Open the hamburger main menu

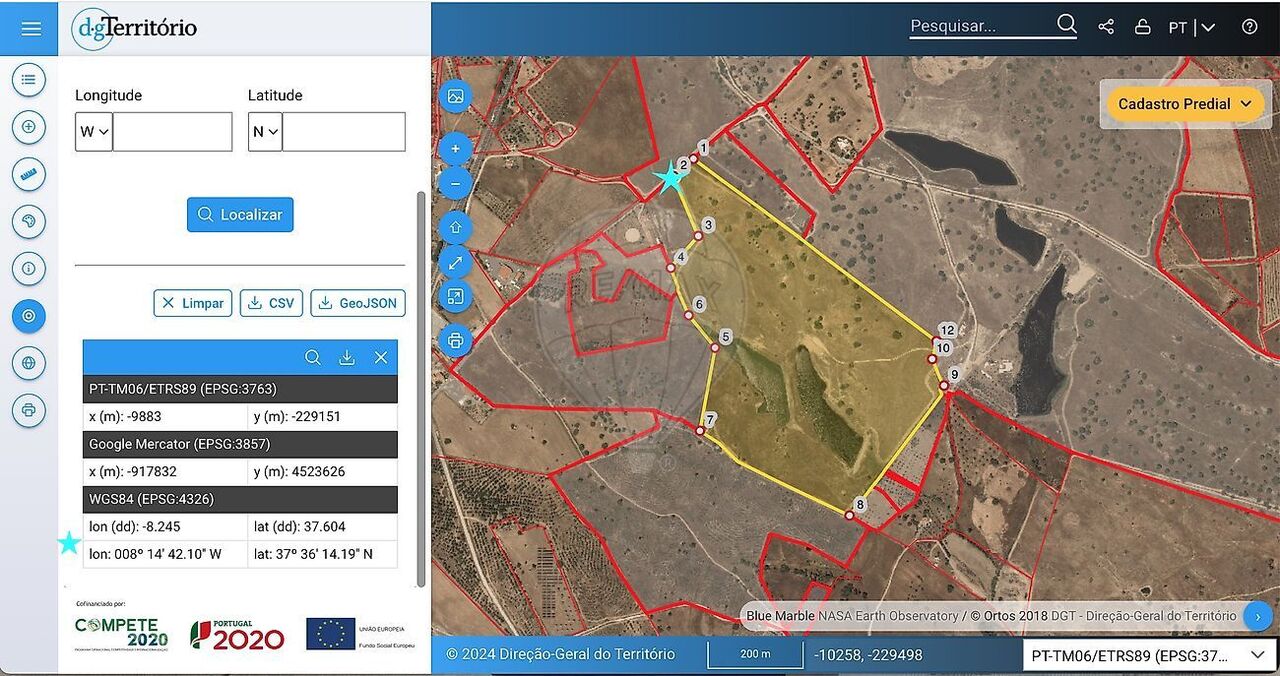coord(31,28)
